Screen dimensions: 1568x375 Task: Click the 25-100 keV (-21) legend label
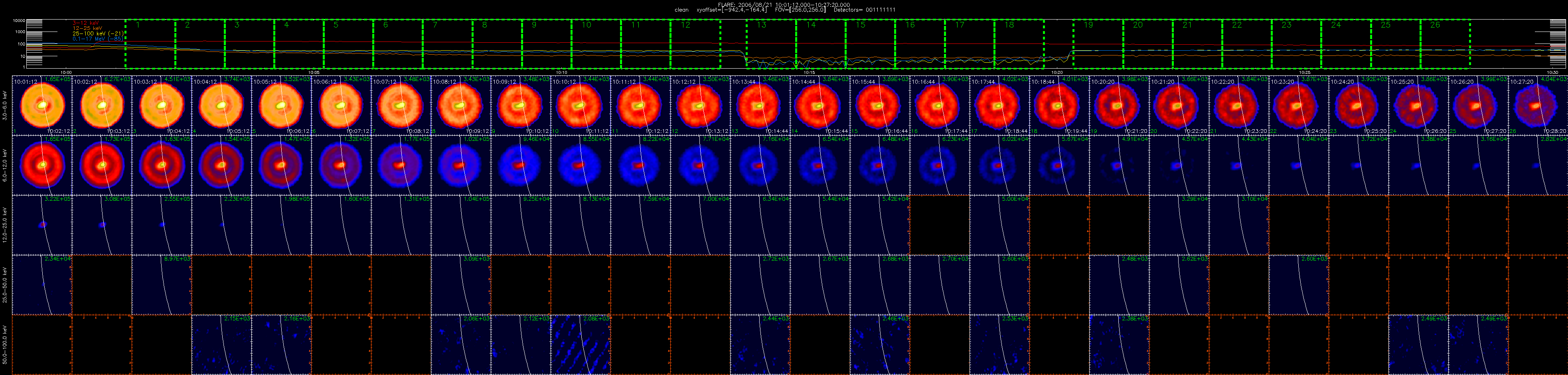pyautogui.click(x=98, y=33)
